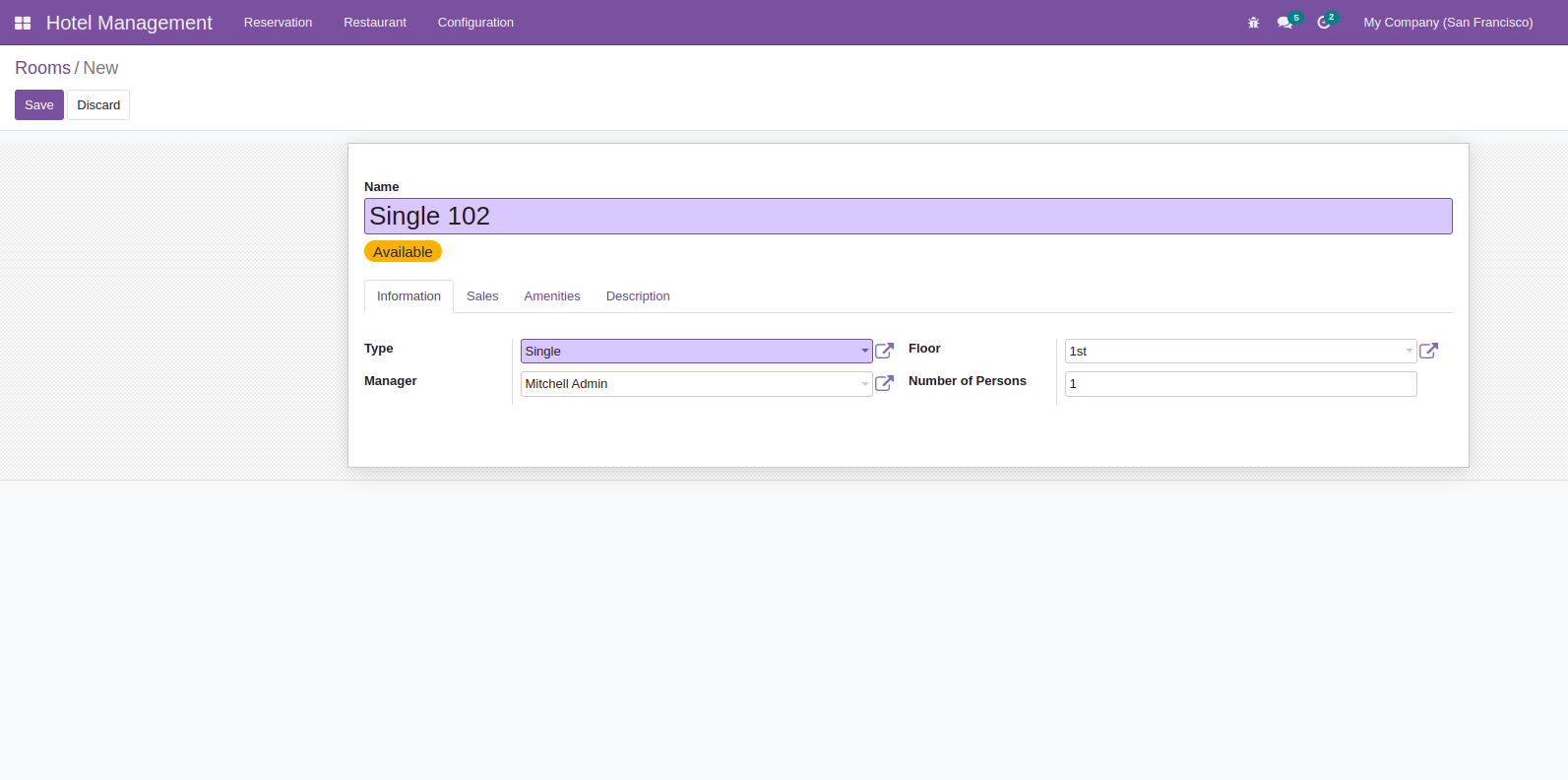This screenshot has width=1568, height=780.
Task: Expand the Manager dropdown showing Mitchell Admin
Action: click(696, 384)
